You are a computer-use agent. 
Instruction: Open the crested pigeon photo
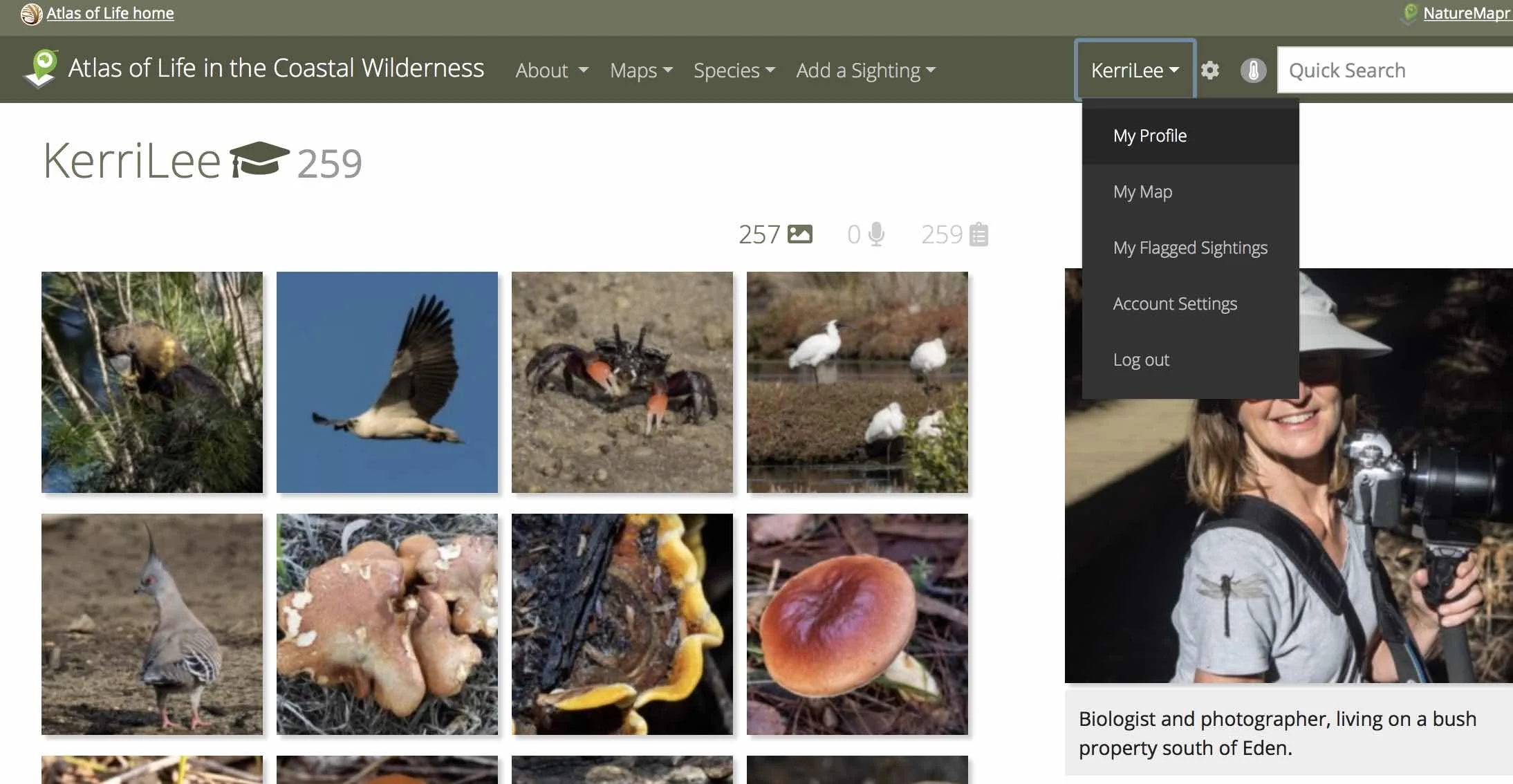[x=152, y=624]
